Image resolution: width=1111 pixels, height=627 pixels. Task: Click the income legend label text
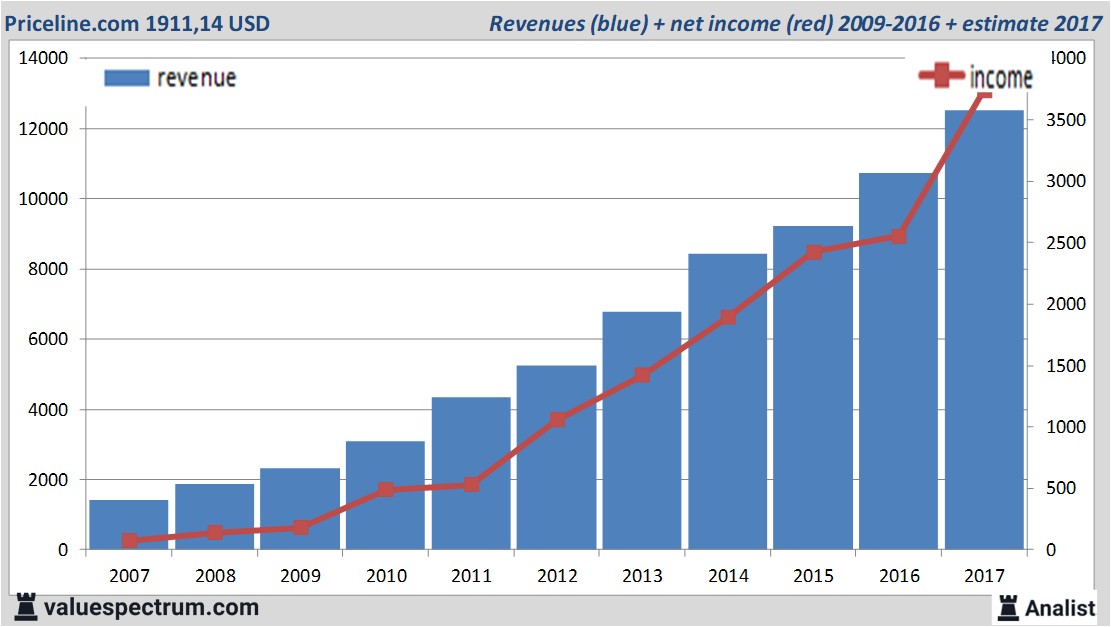[1001, 77]
